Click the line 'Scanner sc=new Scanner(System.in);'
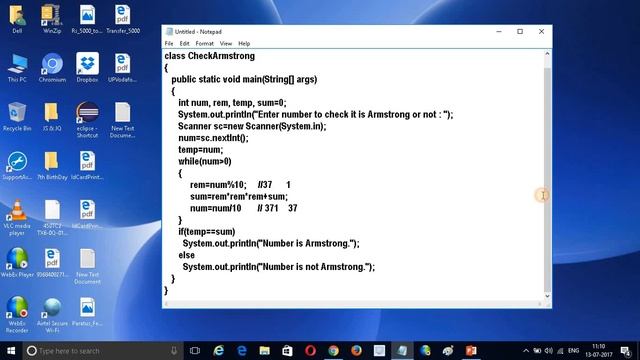Viewport: 640px width, 360px height. pos(252,126)
